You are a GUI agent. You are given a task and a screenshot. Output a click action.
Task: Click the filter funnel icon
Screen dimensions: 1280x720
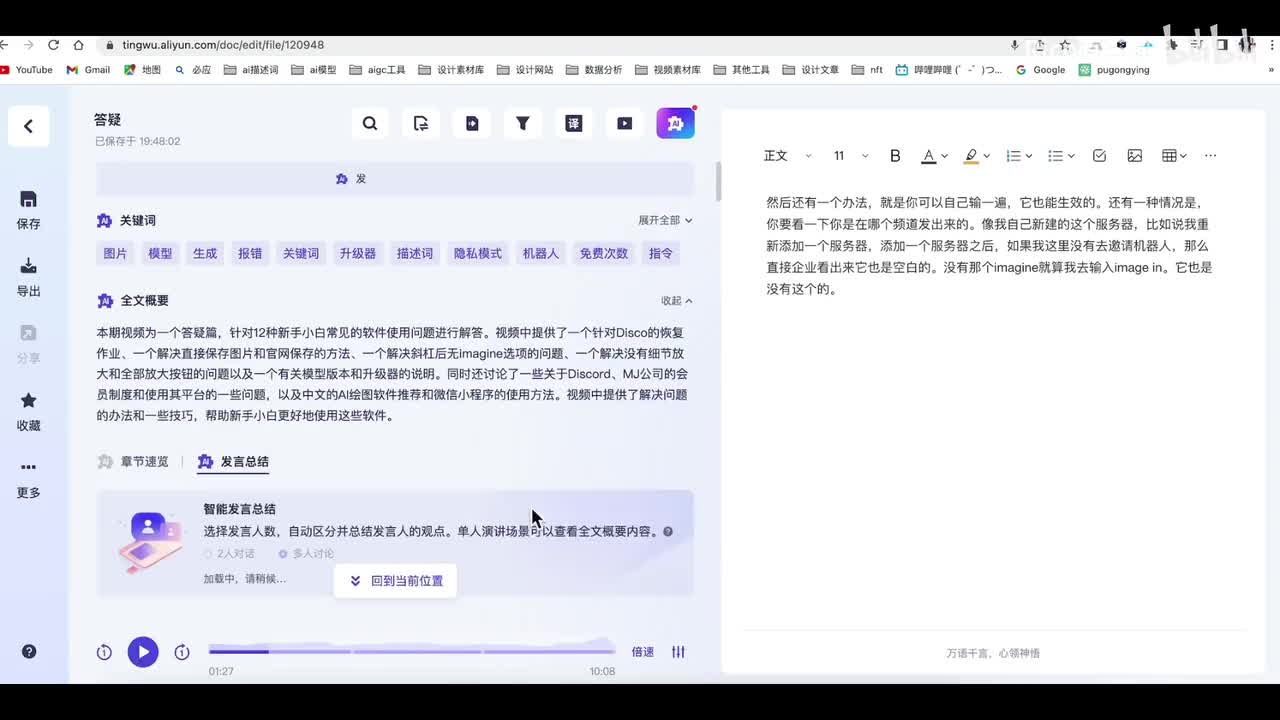pyautogui.click(x=522, y=123)
